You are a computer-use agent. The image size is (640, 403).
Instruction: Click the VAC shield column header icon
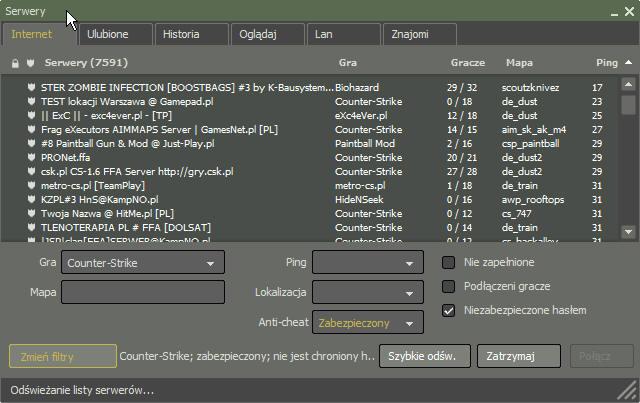(x=31, y=63)
